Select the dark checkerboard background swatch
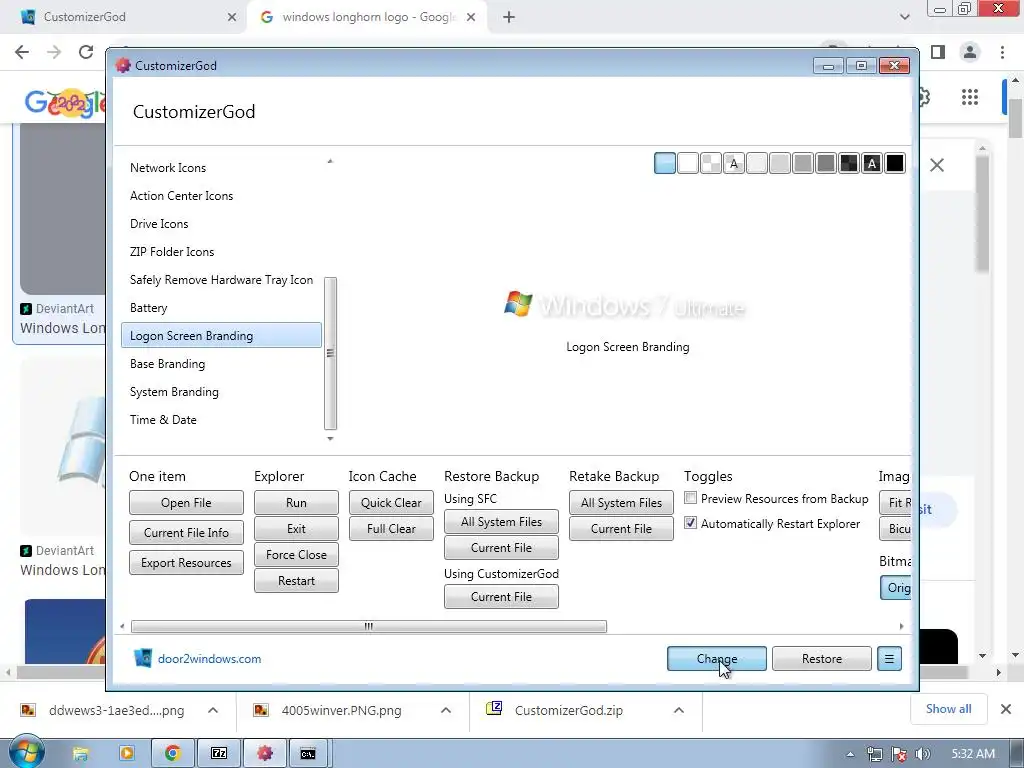 pos(849,163)
